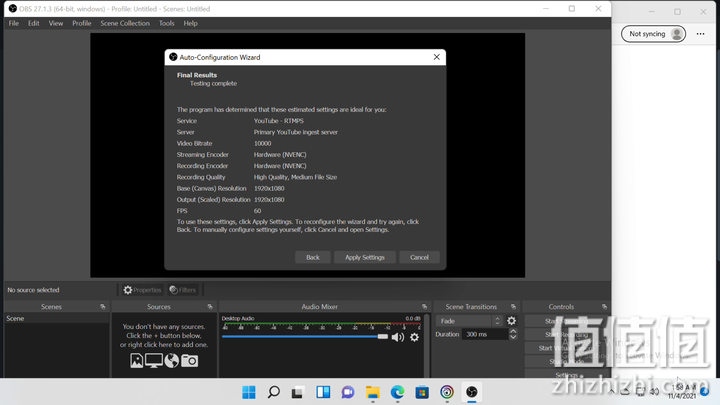Open the File menu
This screenshot has height=405, width=720.
14,23
